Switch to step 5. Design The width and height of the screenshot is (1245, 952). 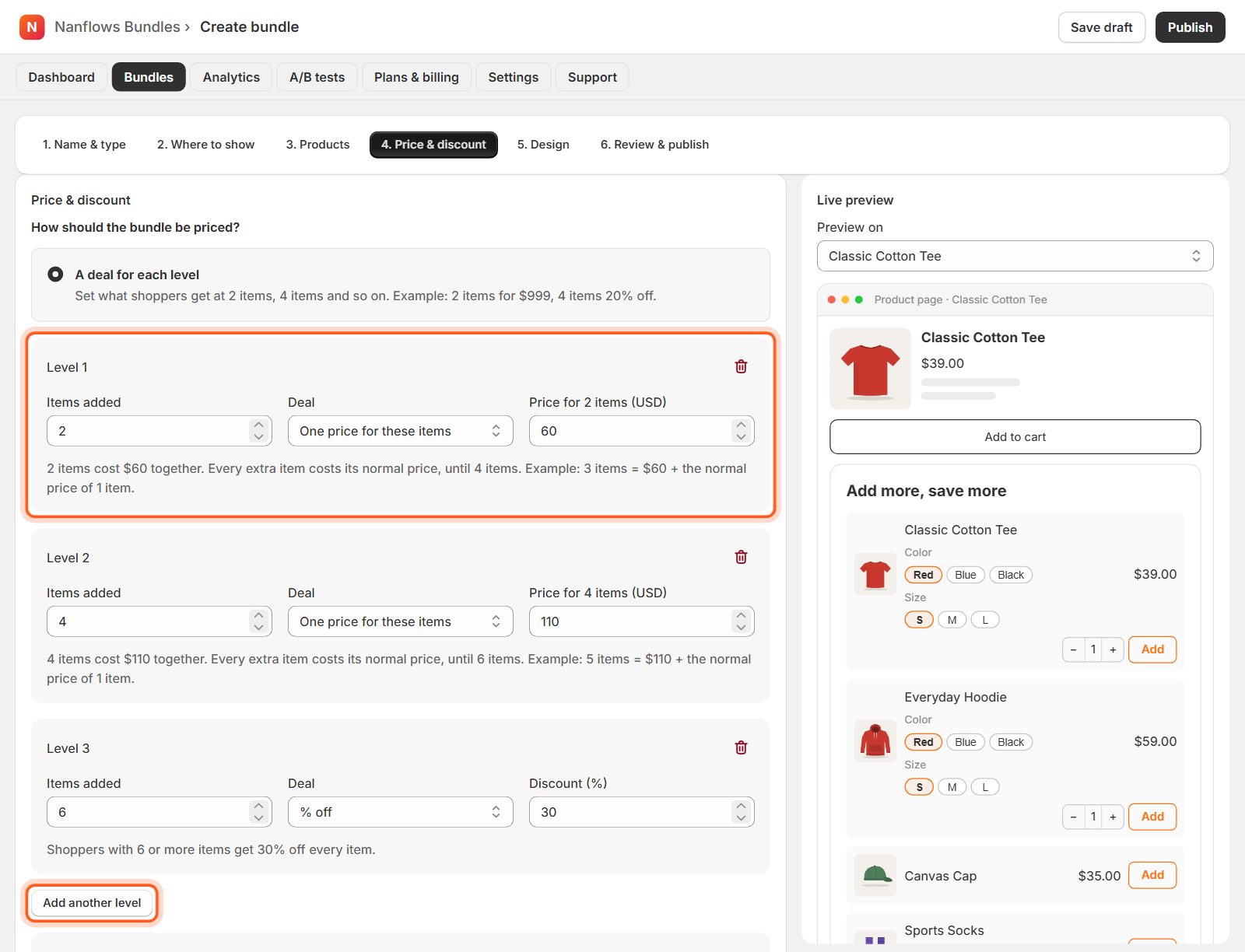pyautogui.click(x=543, y=145)
